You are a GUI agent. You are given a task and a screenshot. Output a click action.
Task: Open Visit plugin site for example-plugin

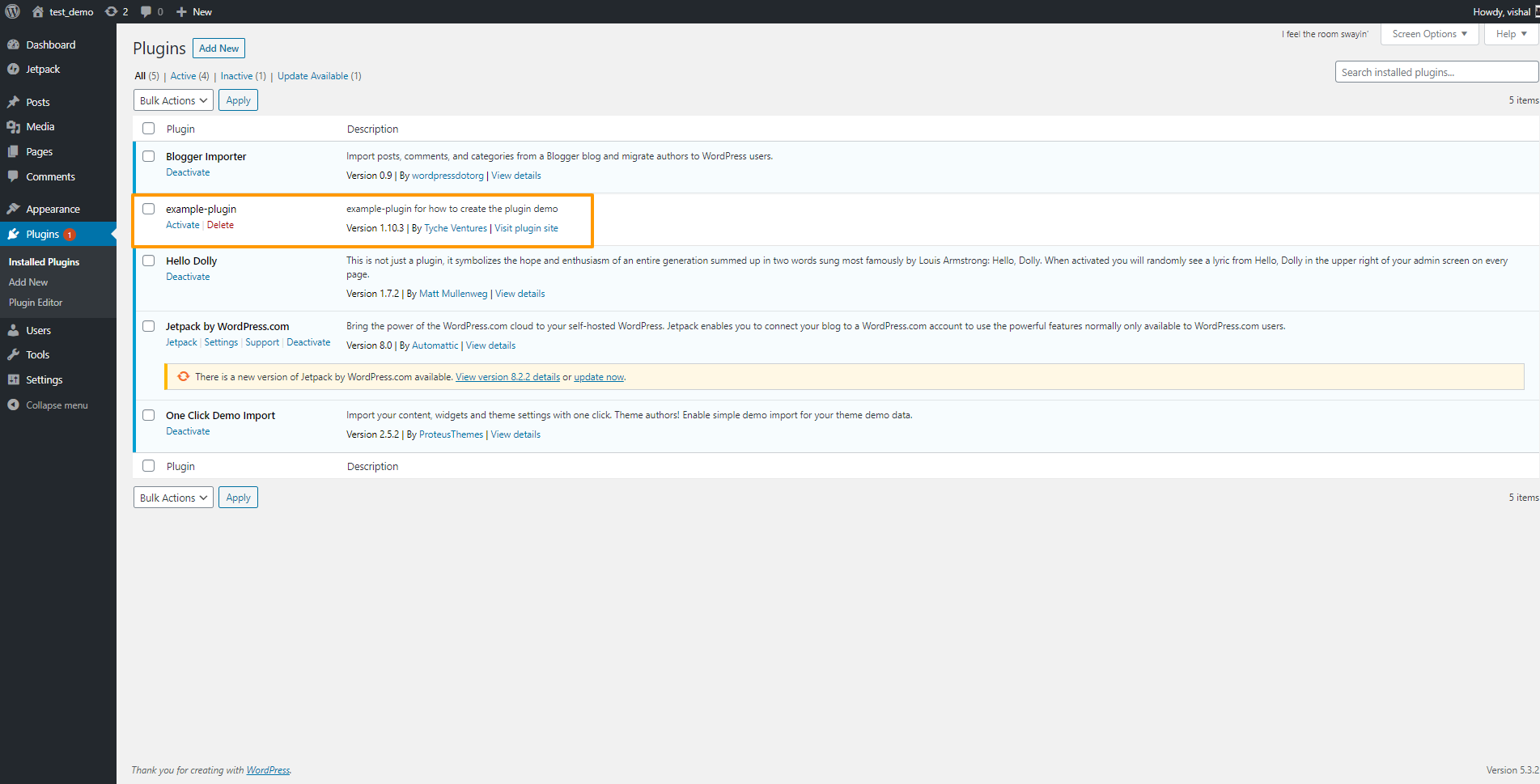pyautogui.click(x=526, y=228)
